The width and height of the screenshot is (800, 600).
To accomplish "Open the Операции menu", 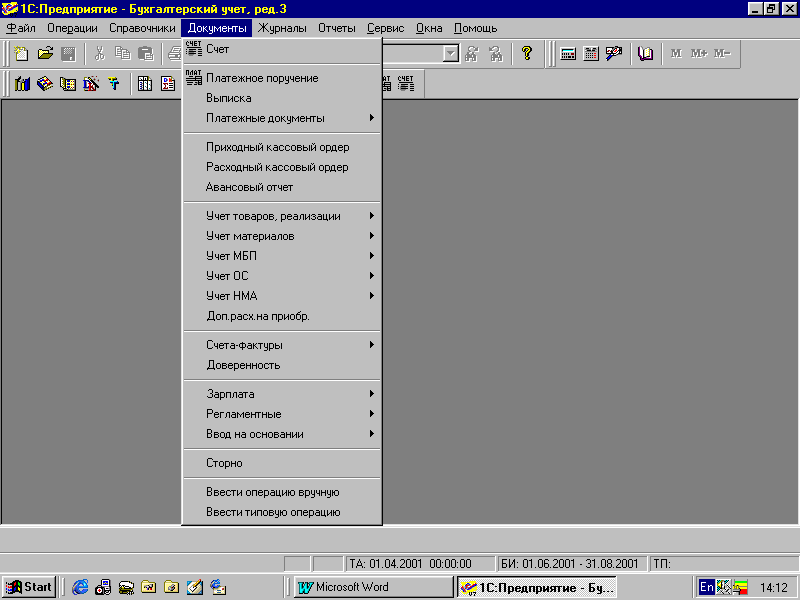I will coord(72,28).
